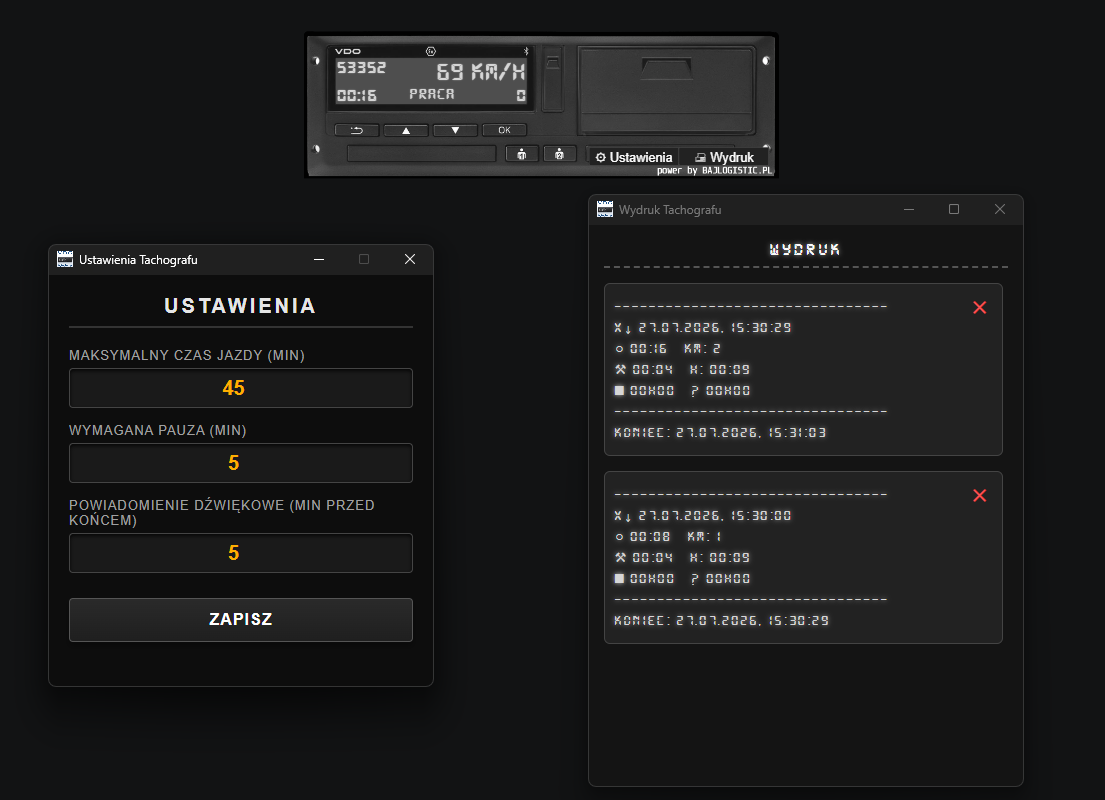The image size is (1105, 800).
Task: Click the Wydruk Tachografu title bar app icon
Action: coord(605,209)
